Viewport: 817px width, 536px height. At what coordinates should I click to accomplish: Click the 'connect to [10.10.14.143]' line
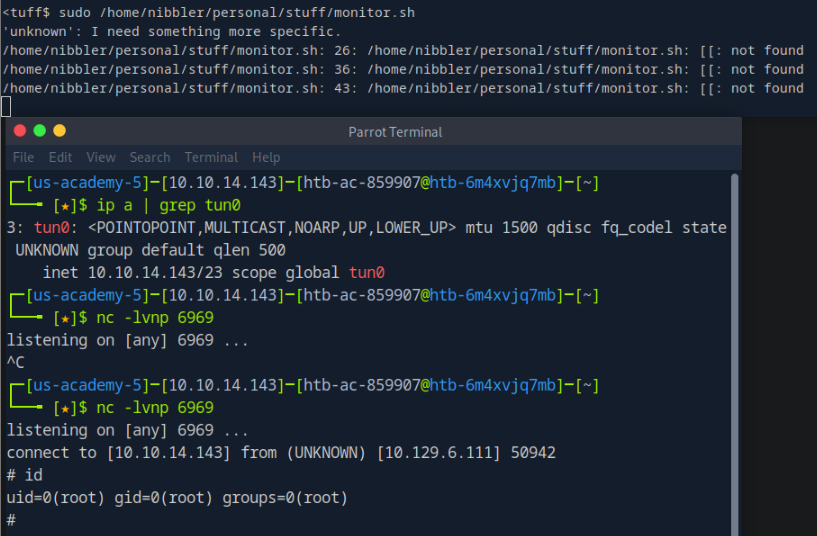click(x=281, y=453)
